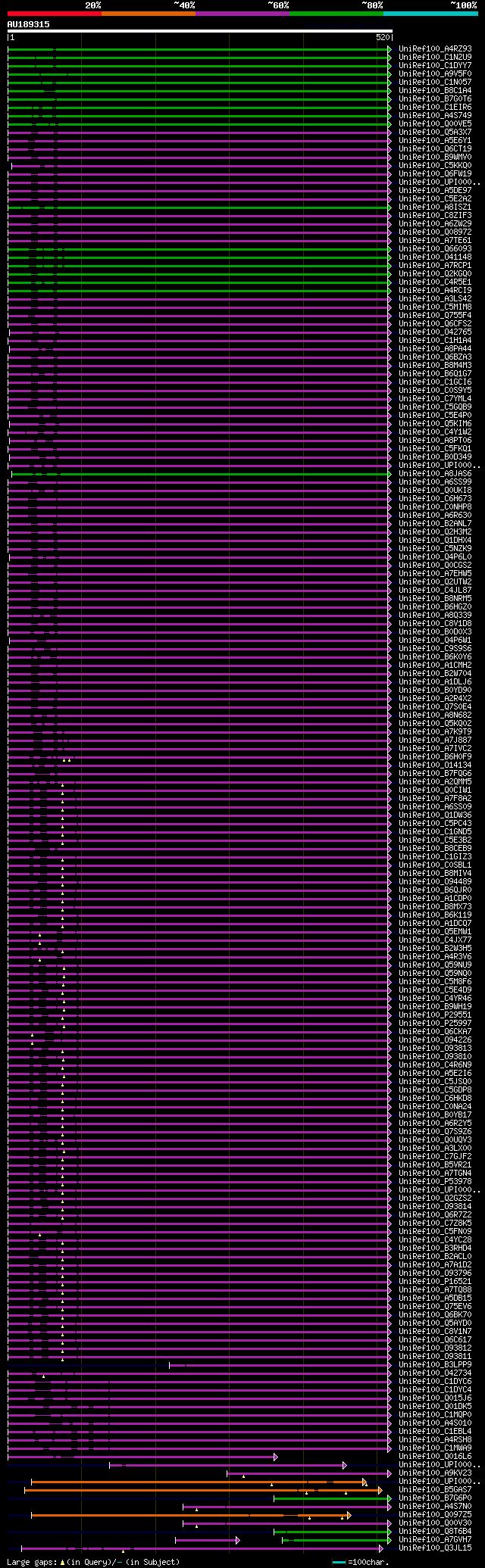The image size is (485, 1568).
Task: Select hit UniRef100_A8Q339
Action: [435, 615]
